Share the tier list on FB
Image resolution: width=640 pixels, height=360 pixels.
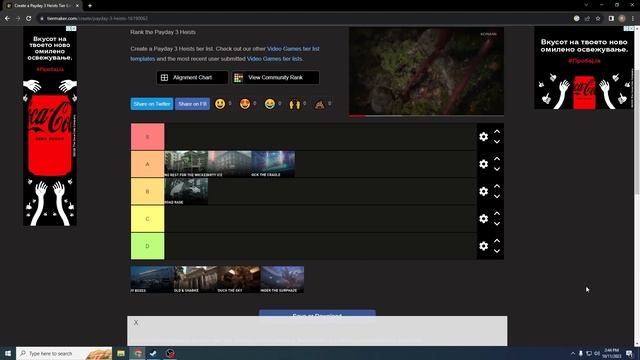[193, 104]
